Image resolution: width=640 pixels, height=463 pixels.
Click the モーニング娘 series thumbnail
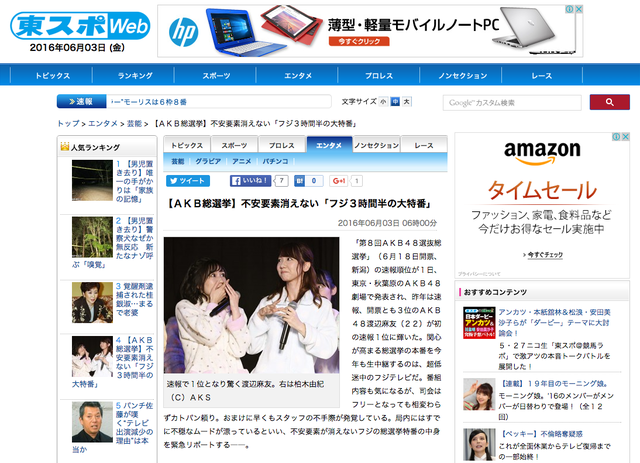point(479,394)
